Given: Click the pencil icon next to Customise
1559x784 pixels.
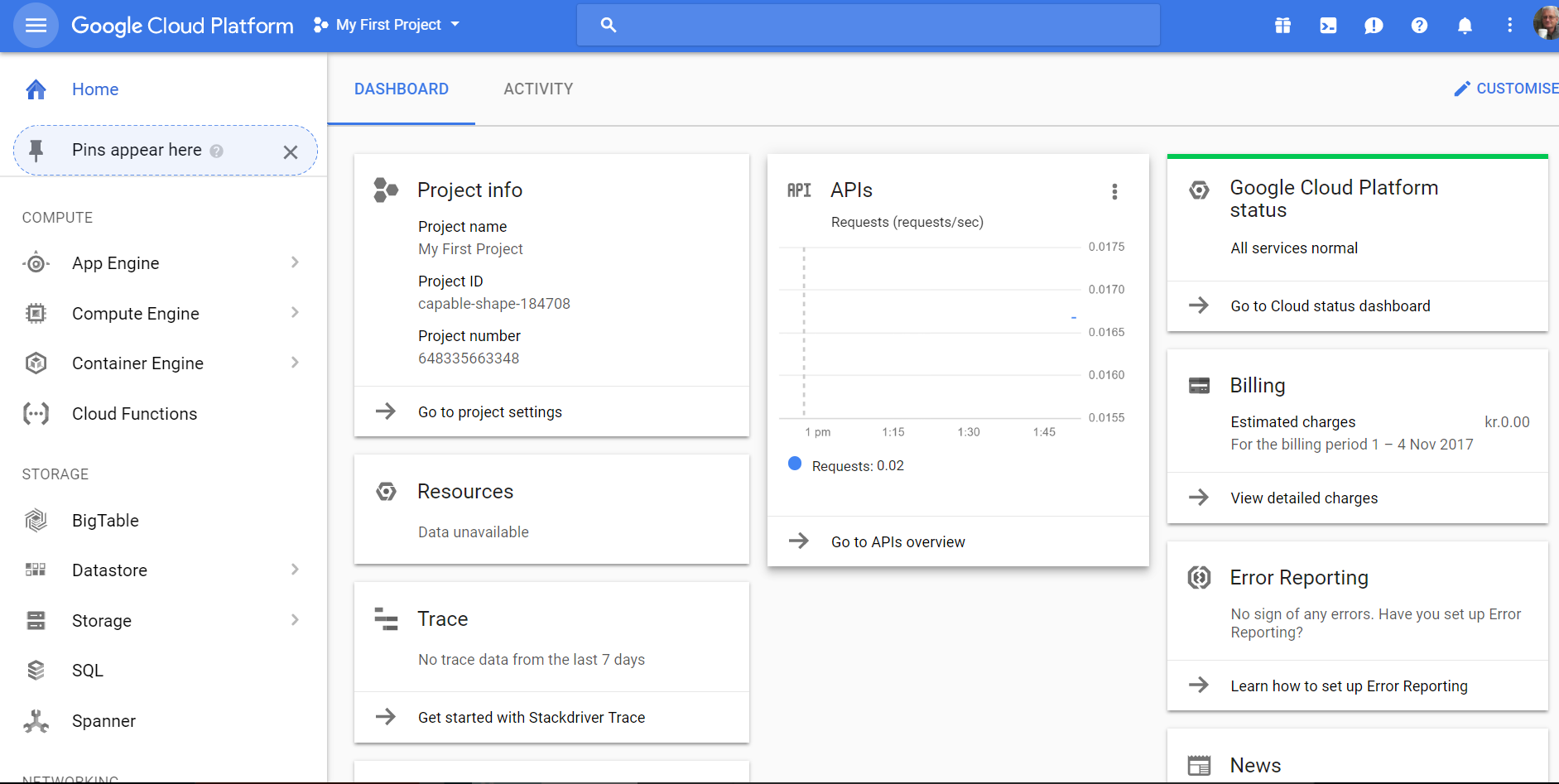Looking at the screenshot, I should click(1462, 89).
